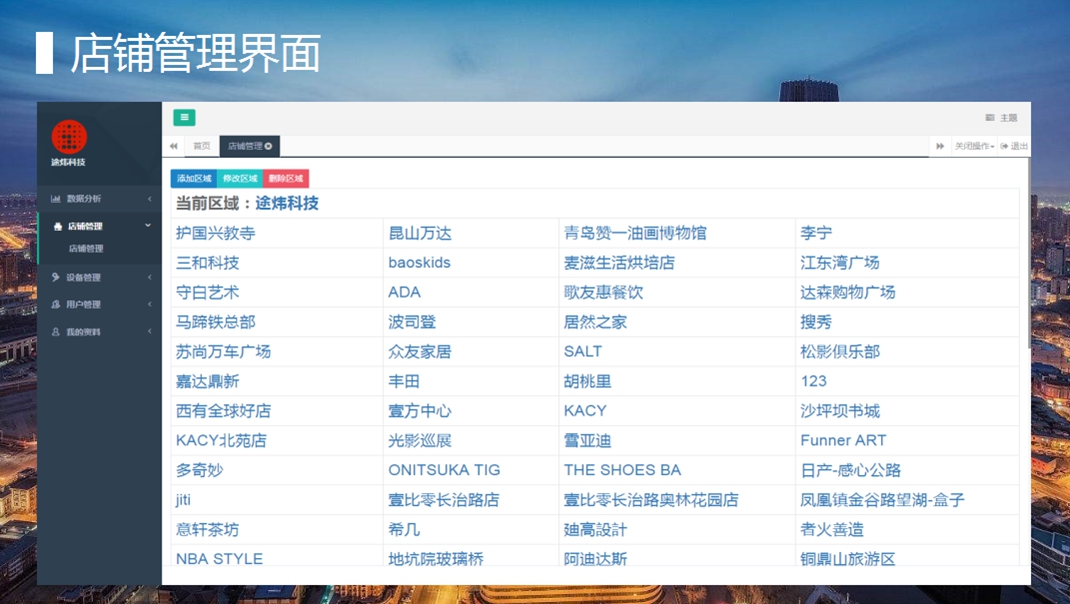Expand the 设备管理 menu chevron
This screenshot has width=1070, height=604.
point(149,277)
